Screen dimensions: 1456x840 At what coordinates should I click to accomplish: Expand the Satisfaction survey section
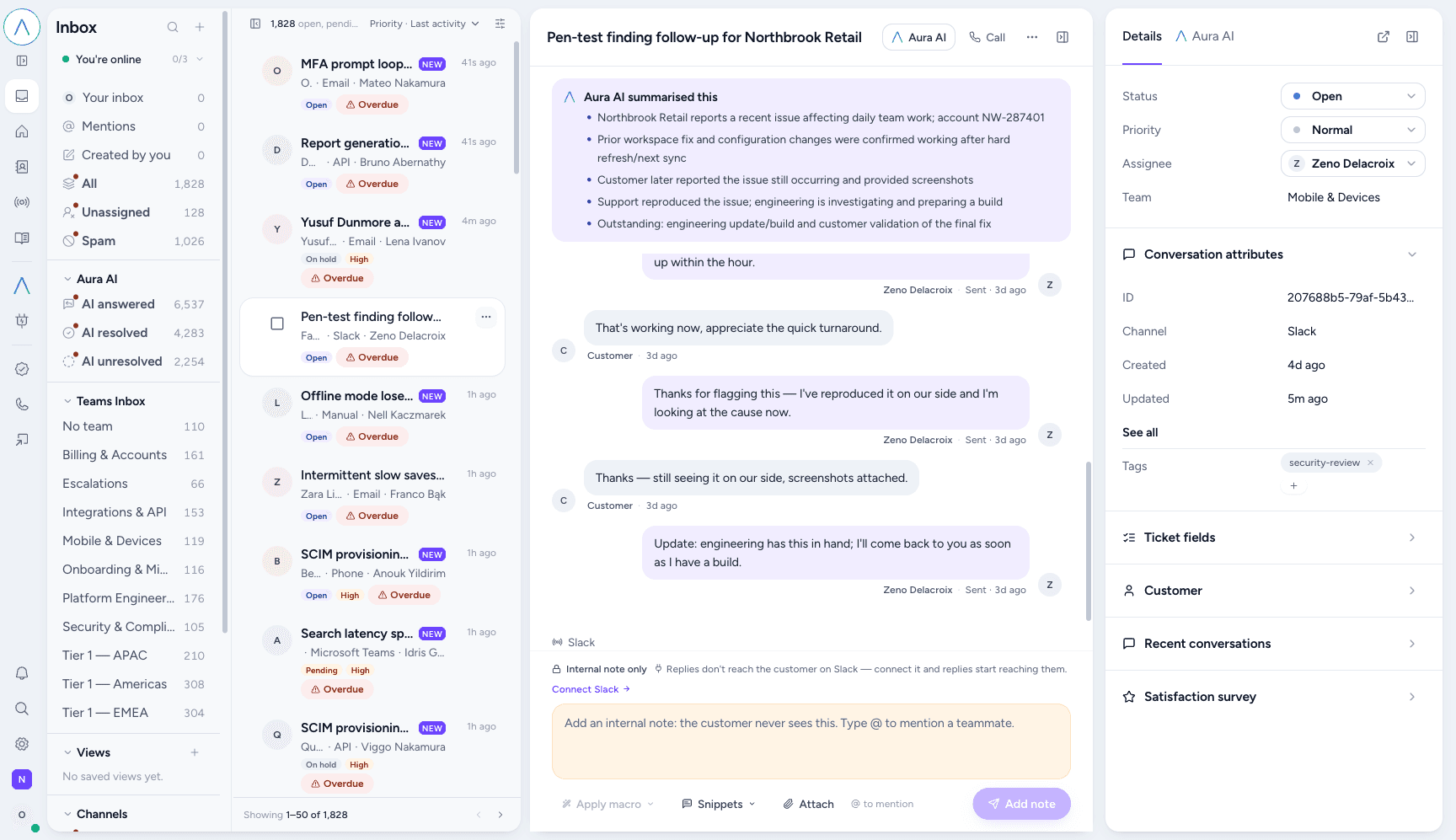pos(1273,697)
